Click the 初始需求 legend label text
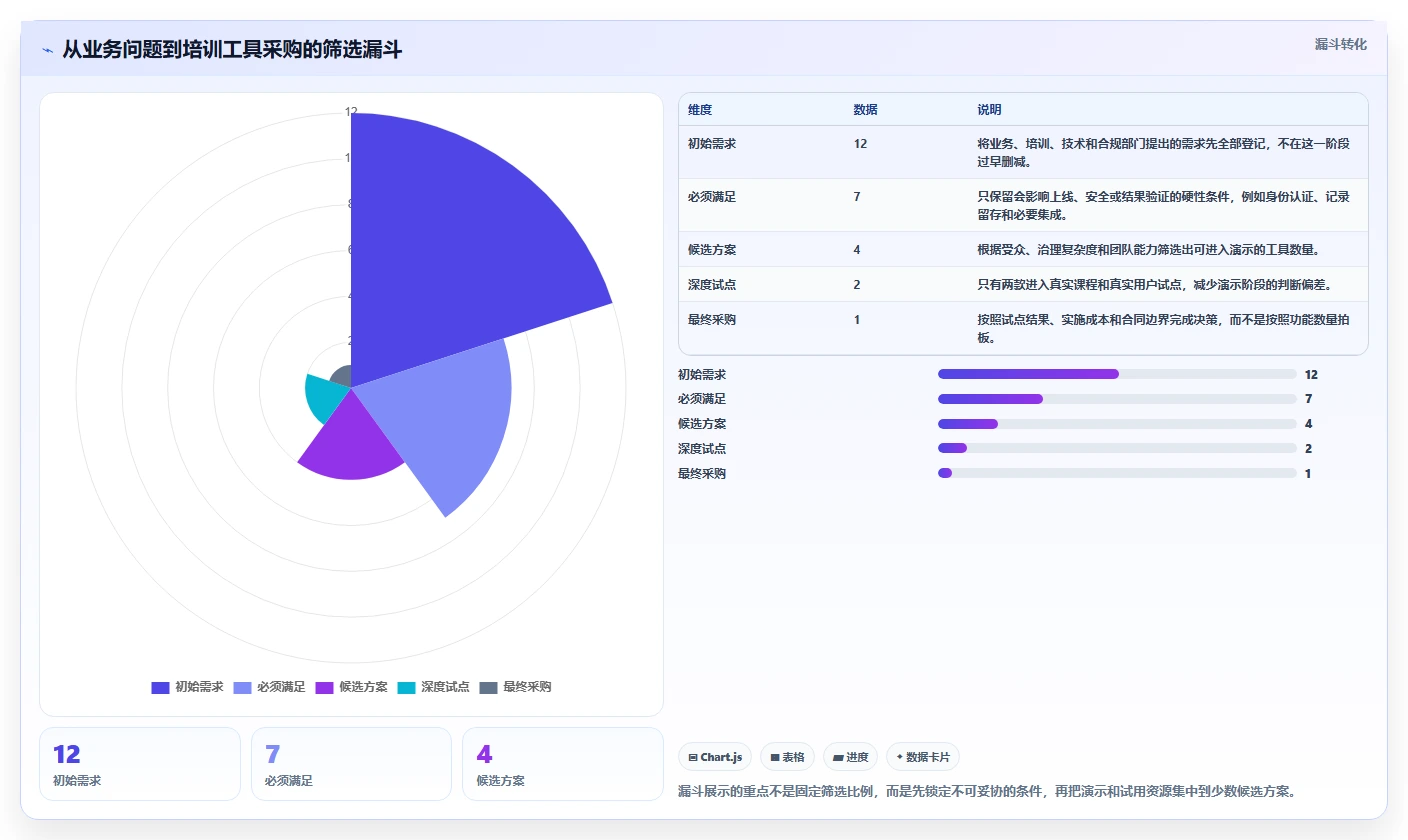The height and width of the screenshot is (840, 1408). tap(199, 687)
